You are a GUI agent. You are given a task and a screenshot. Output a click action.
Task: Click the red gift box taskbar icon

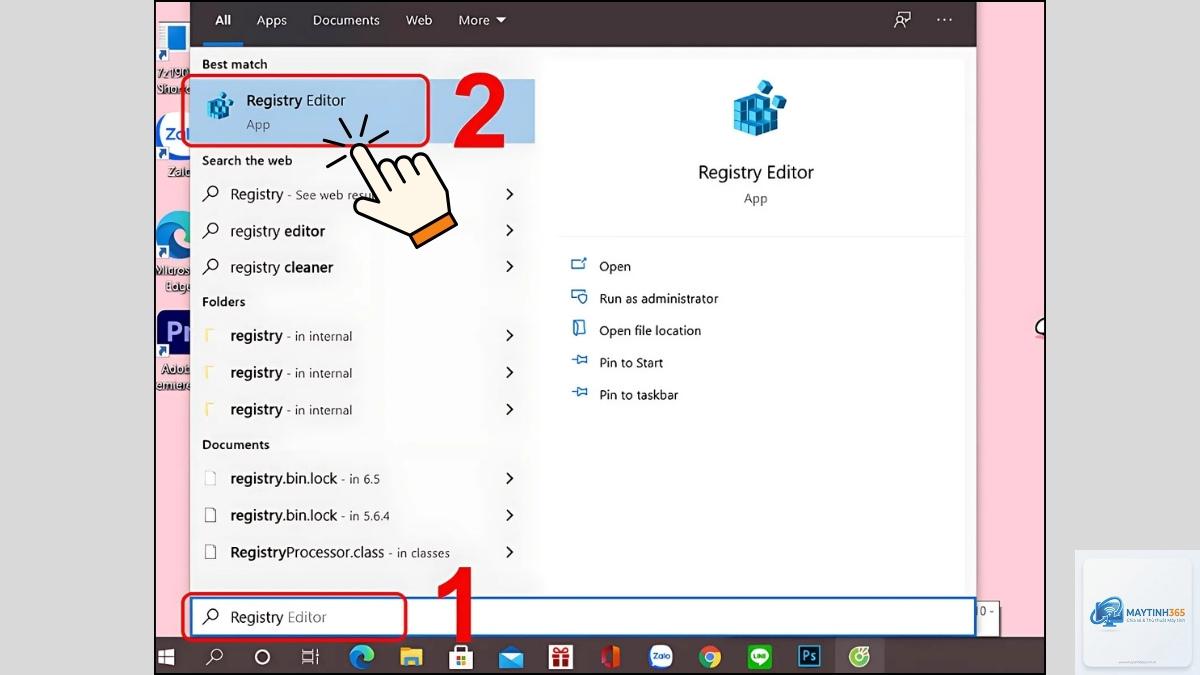tap(561, 657)
